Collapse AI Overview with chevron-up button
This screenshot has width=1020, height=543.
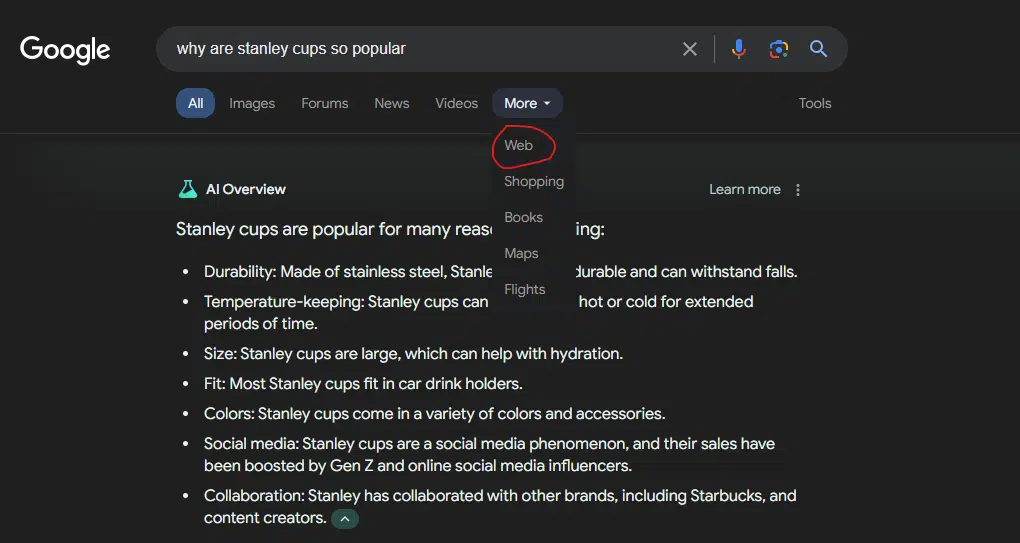coord(345,519)
